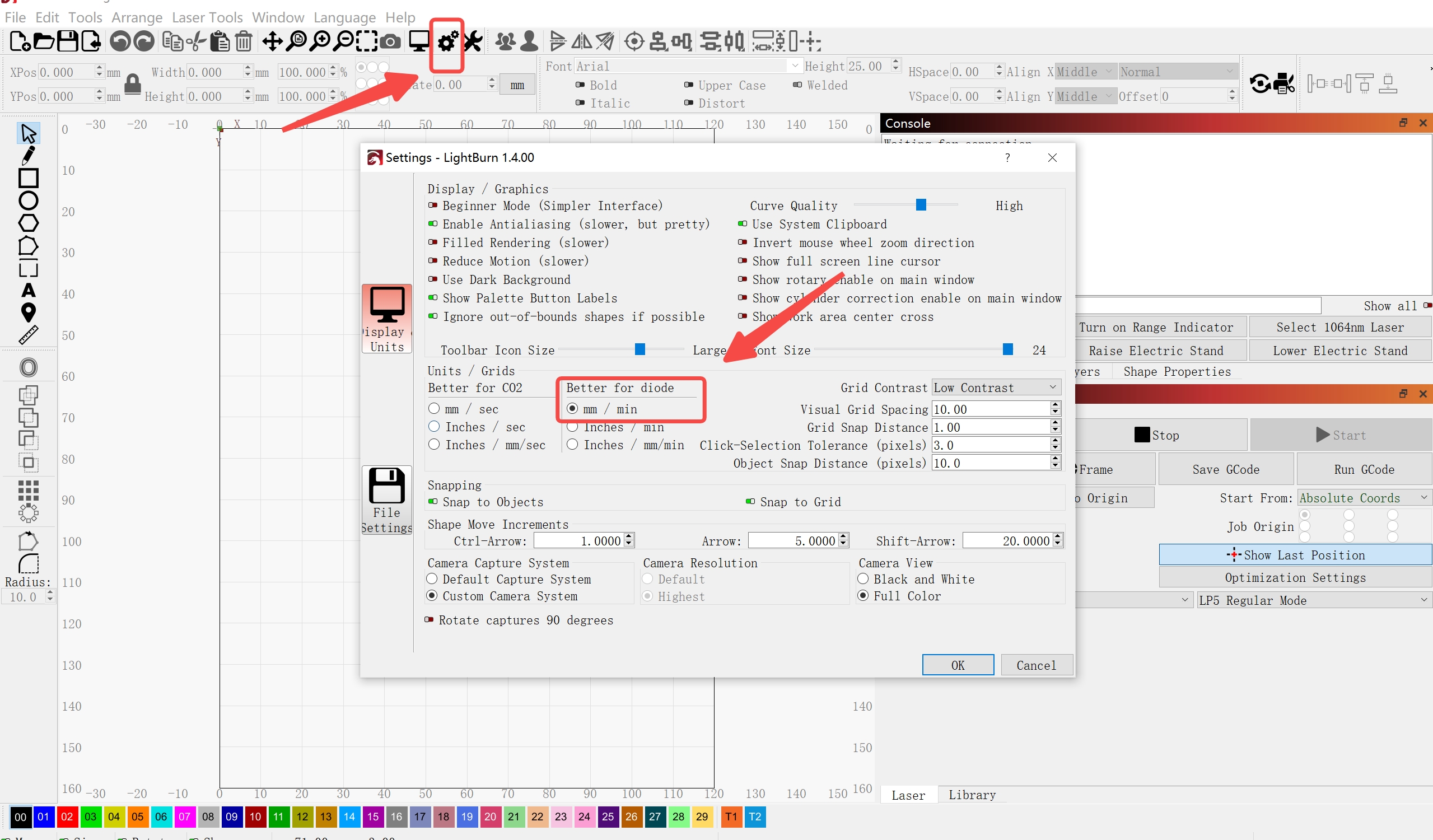Image resolution: width=1433 pixels, height=840 pixels.
Task: Delete selection with the trash can icon
Action: tap(244, 41)
